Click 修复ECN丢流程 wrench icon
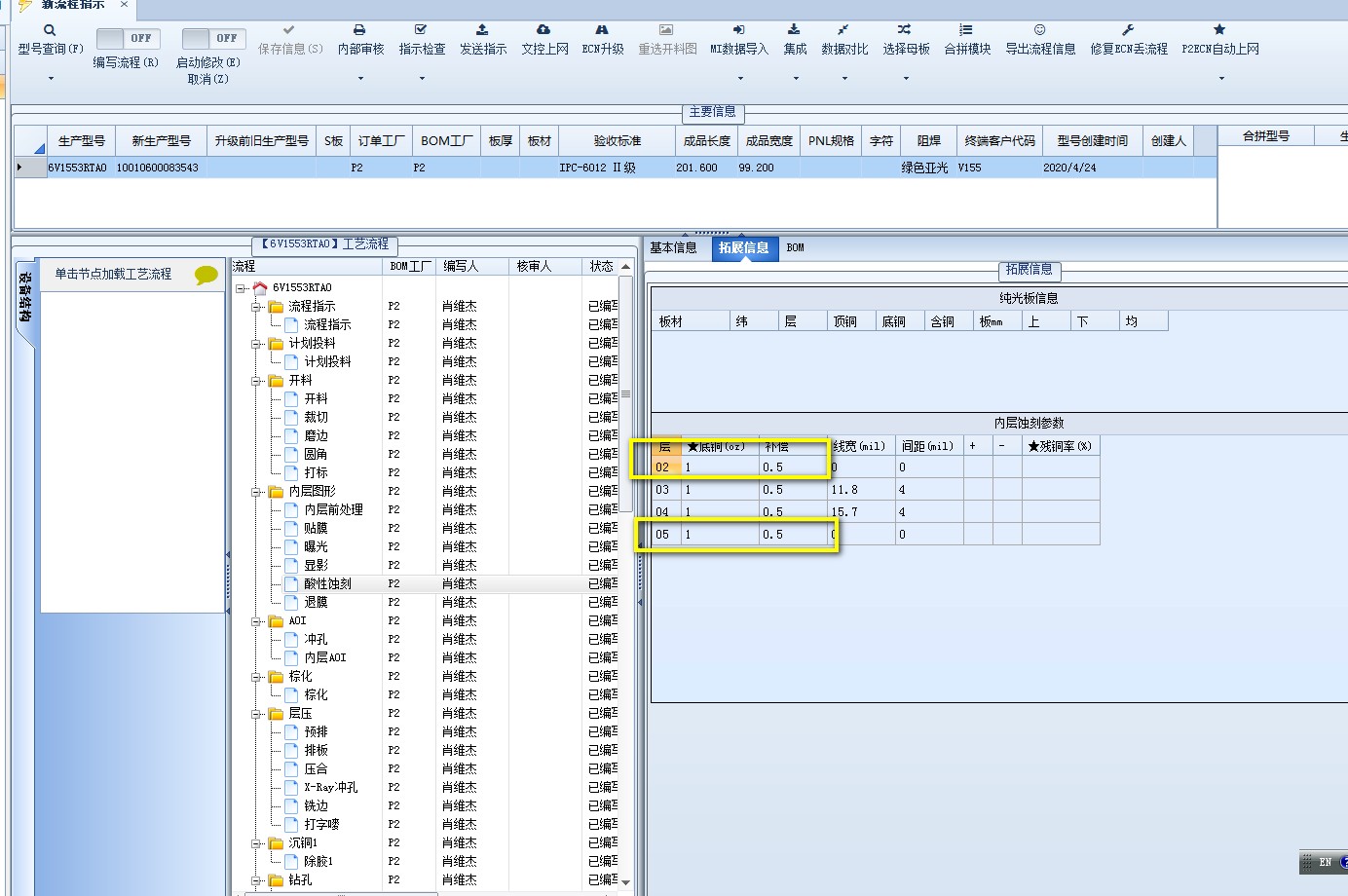Image resolution: width=1348 pixels, height=896 pixels. pos(1128,30)
